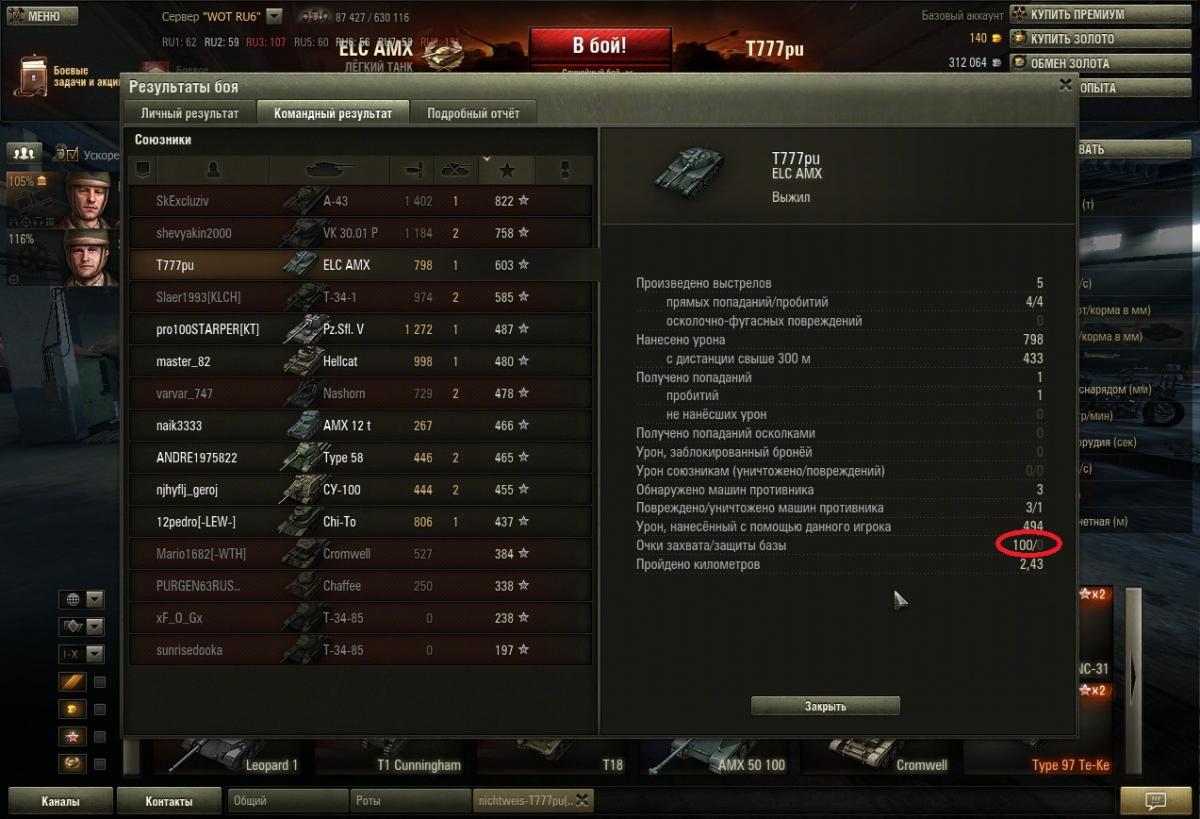The image size is (1200, 819).
Task: Sort allies by medals column icon
Action: [564, 170]
